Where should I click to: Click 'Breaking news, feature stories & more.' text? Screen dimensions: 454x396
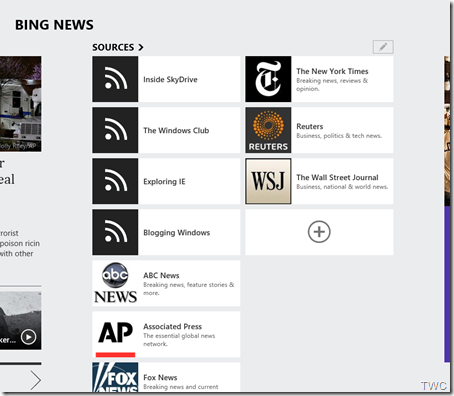[189, 289]
